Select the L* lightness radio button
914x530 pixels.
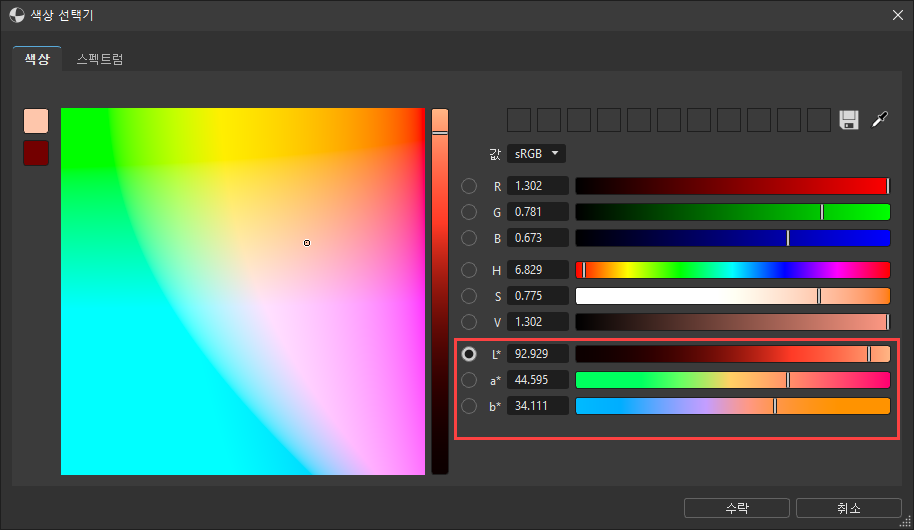pyautogui.click(x=469, y=354)
